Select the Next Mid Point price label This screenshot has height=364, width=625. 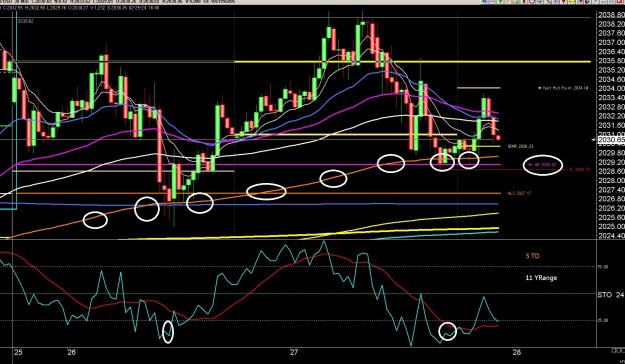click(563, 88)
